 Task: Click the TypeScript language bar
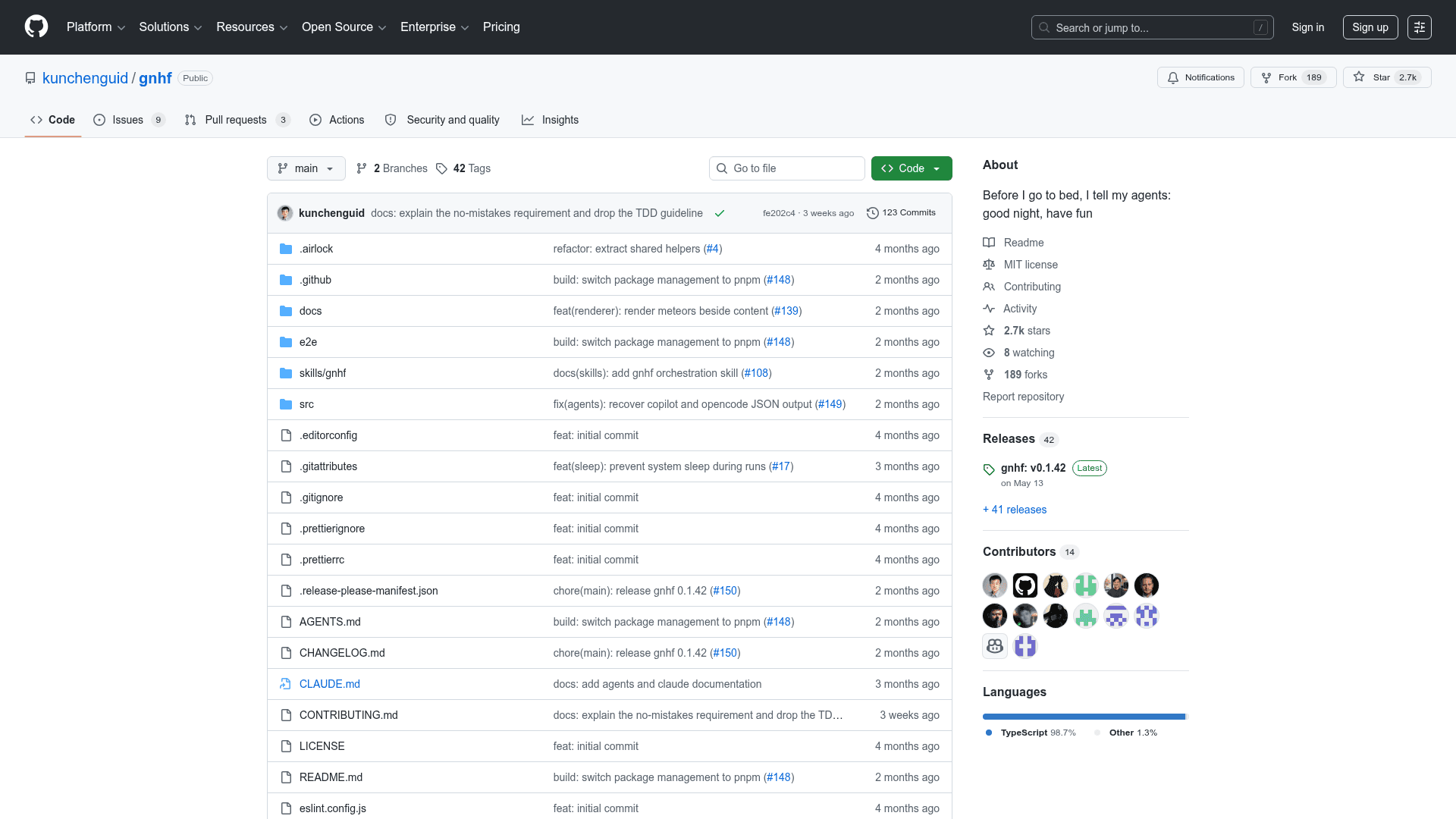1084,717
